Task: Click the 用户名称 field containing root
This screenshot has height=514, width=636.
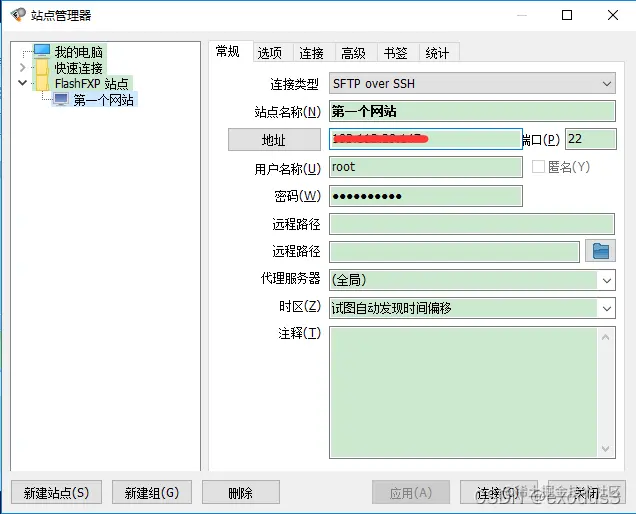Action: 425,167
